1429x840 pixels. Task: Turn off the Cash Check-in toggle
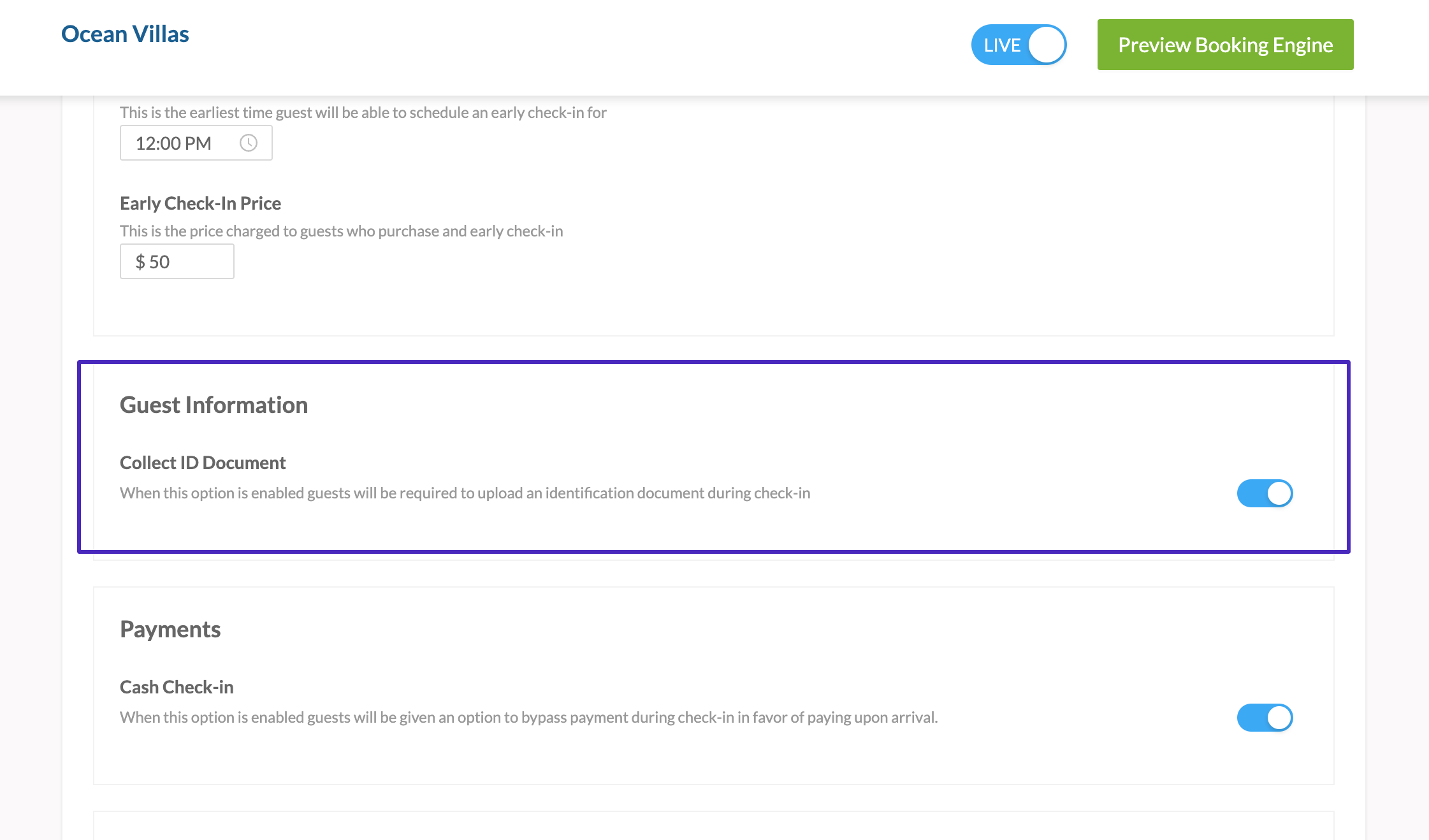tap(1265, 718)
